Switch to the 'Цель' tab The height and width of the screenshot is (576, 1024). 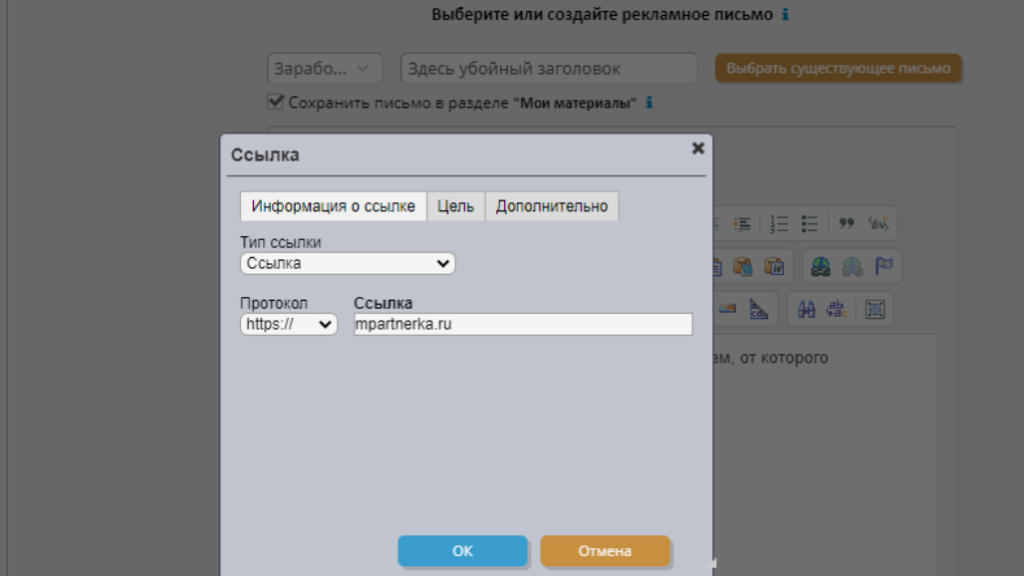click(x=455, y=206)
